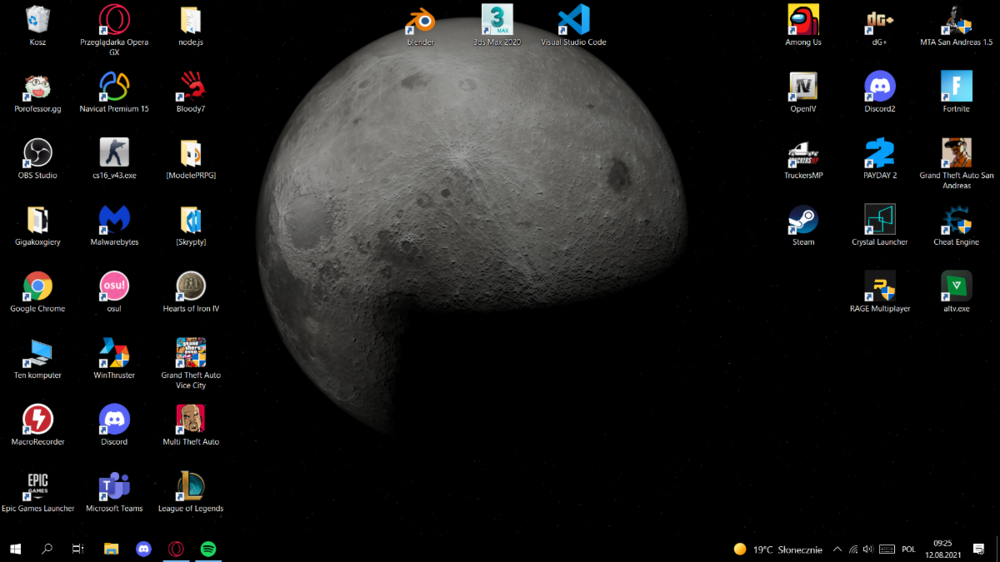Screen dimensions: 1000x562
Task: Launch Przeglądarka Opera GX desktop shortcut
Action: point(114,30)
